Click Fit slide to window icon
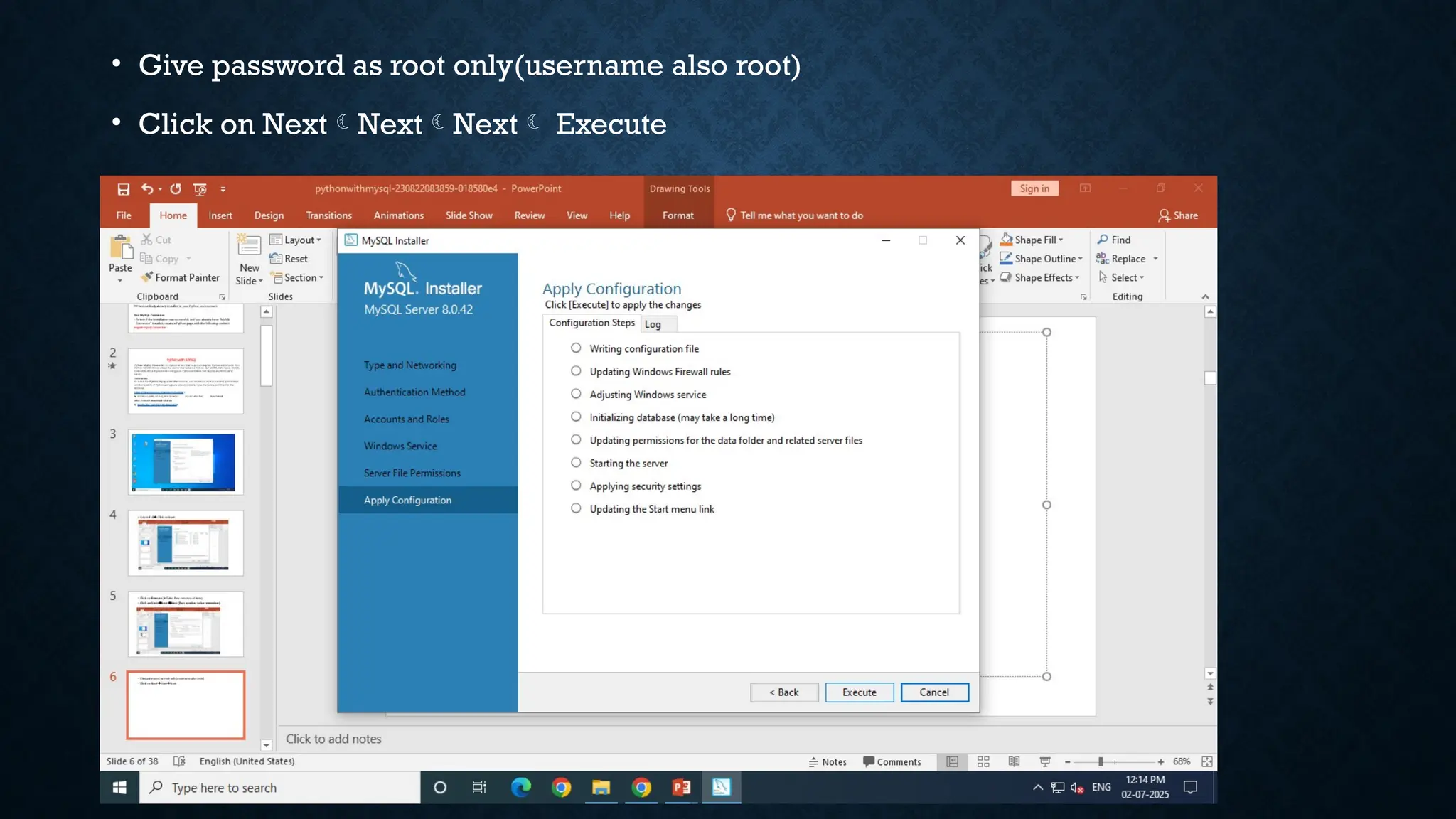Screen dimensions: 1456x819 (x=1206, y=761)
